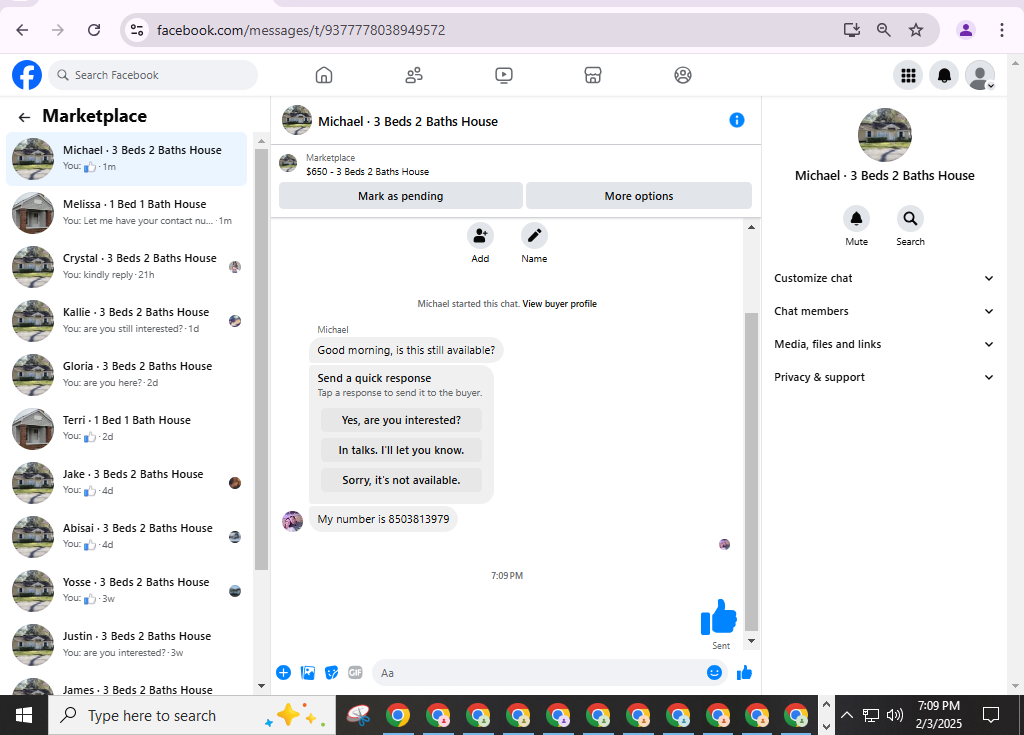Click the $650 - 3 Beds 2 Baths House listing

[x=368, y=172]
